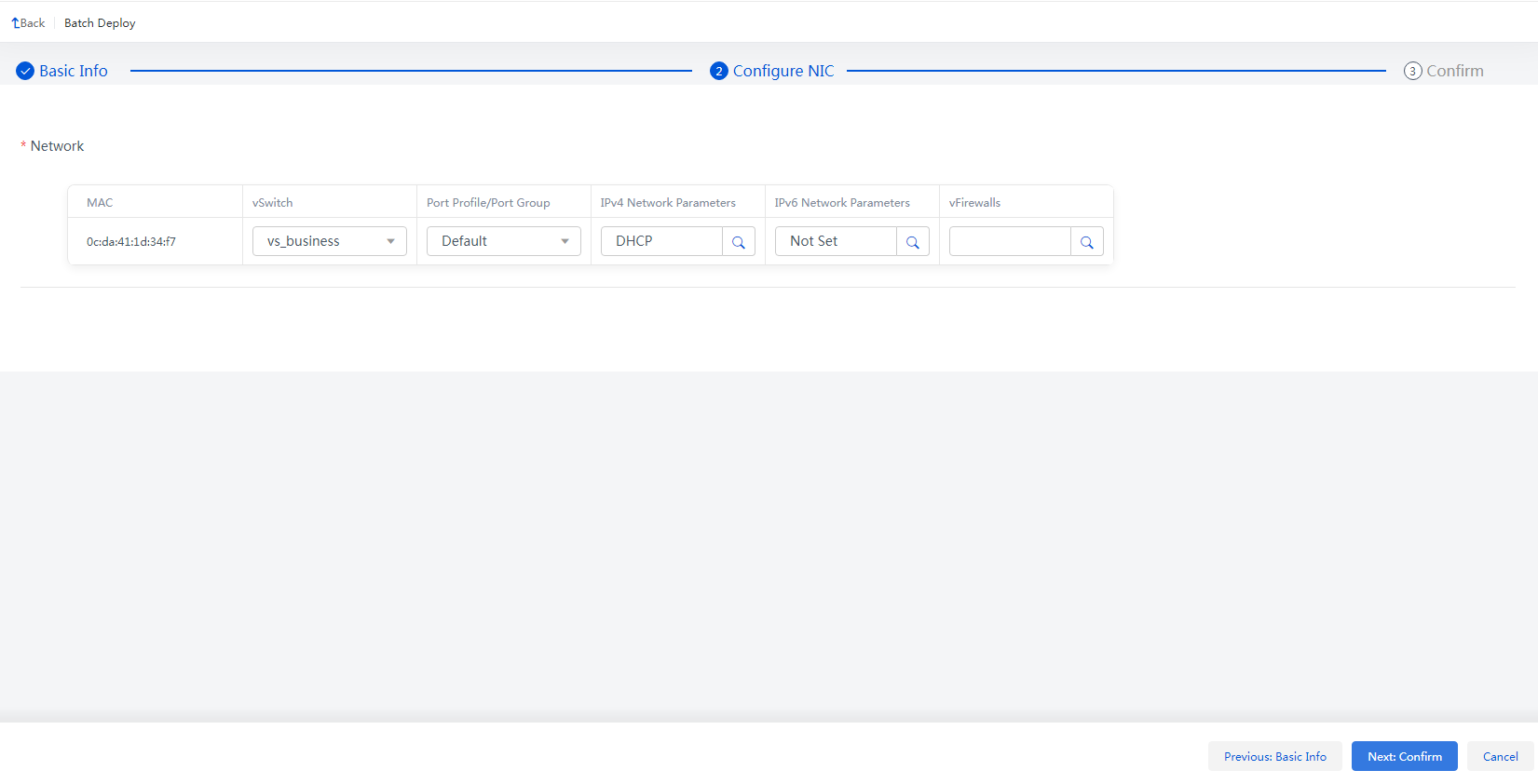Click Next: Confirm button

tap(1405, 756)
